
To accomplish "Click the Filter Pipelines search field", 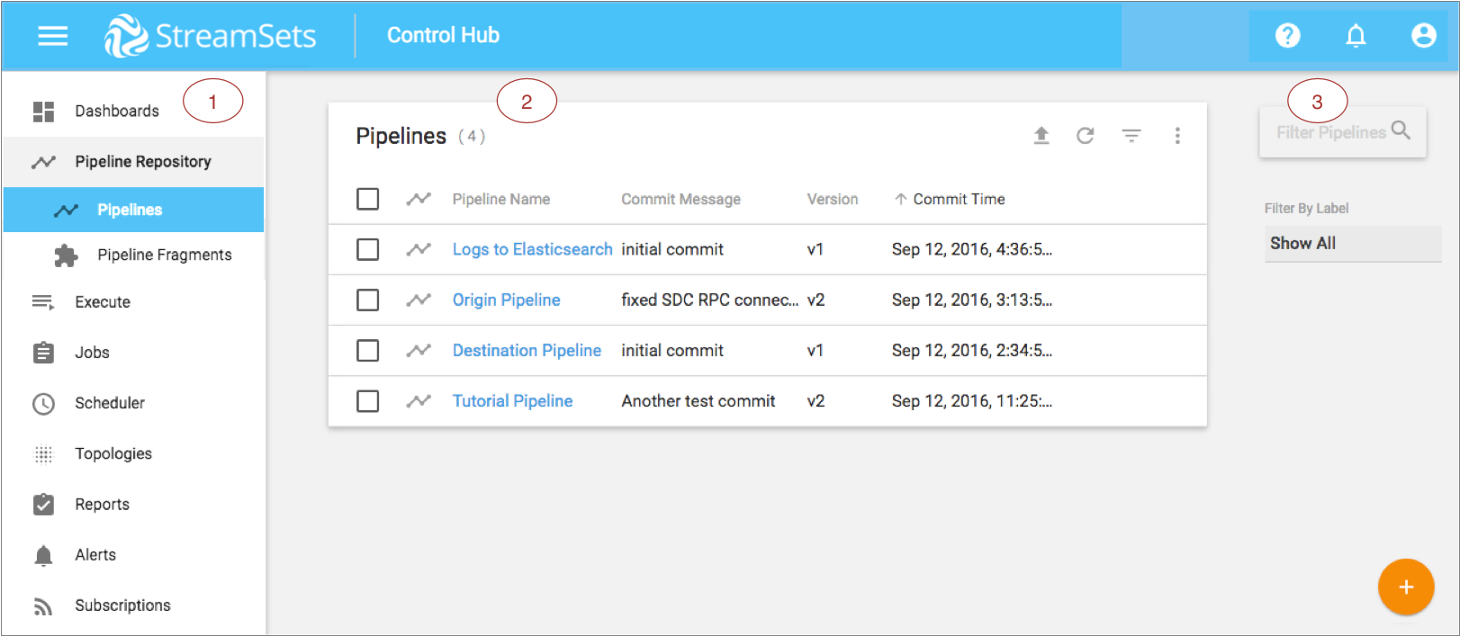I will [1330, 132].
